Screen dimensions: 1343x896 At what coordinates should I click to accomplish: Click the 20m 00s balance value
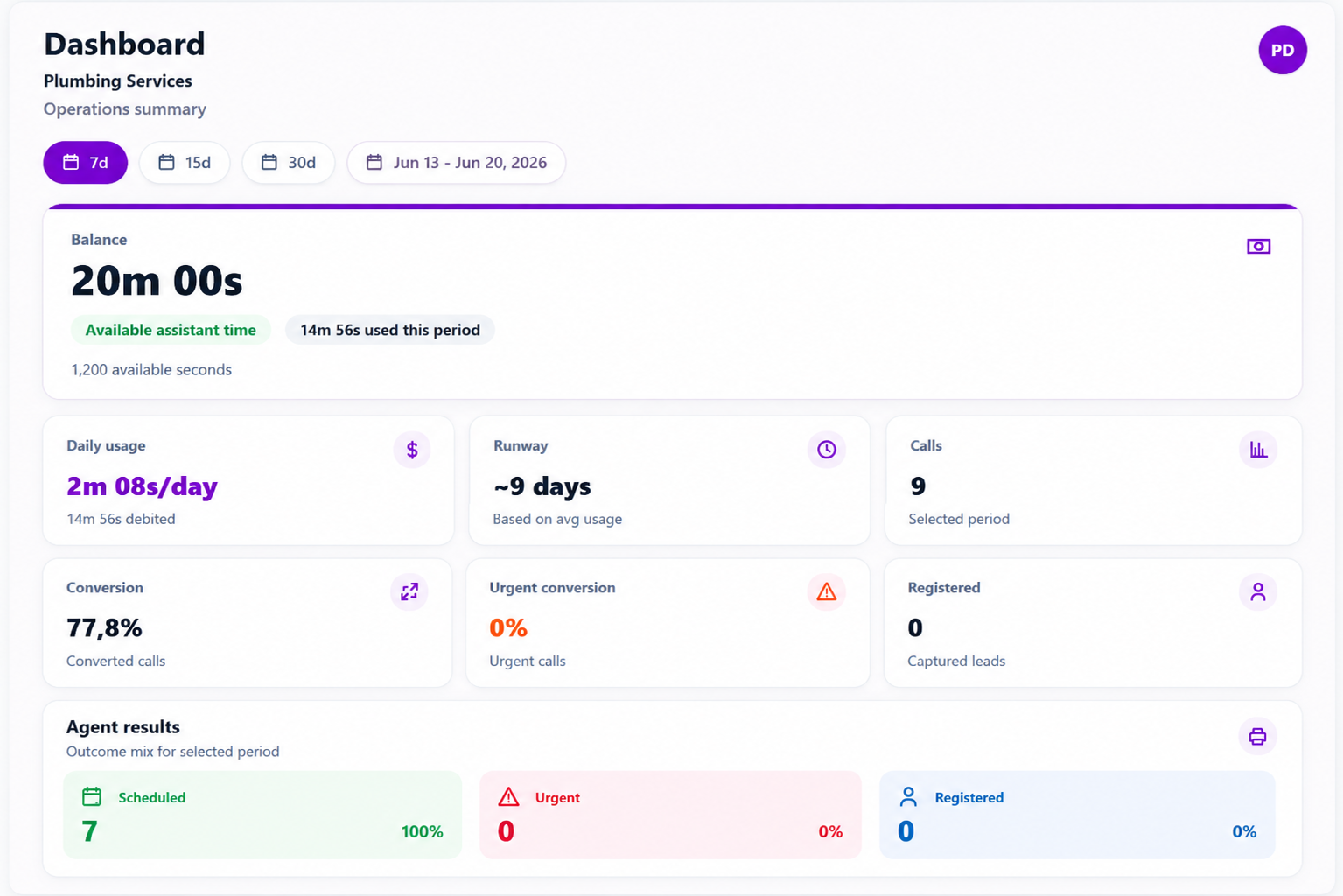[x=157, y=281]
